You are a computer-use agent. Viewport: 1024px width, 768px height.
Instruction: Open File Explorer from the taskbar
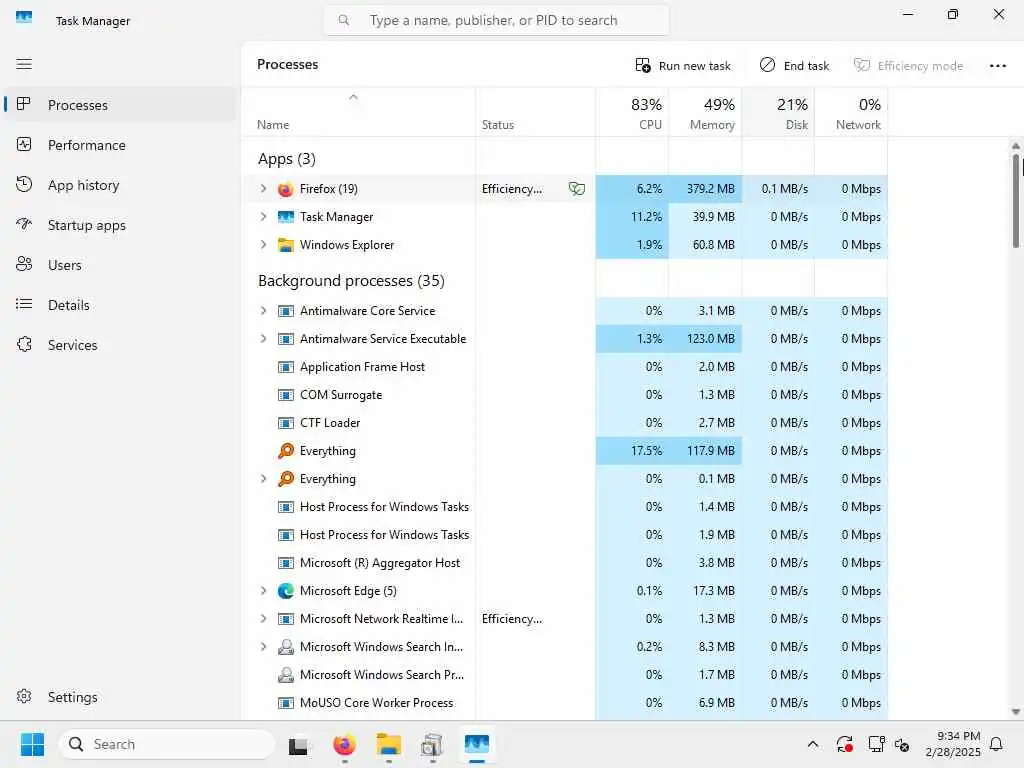[x=389, y=744]
